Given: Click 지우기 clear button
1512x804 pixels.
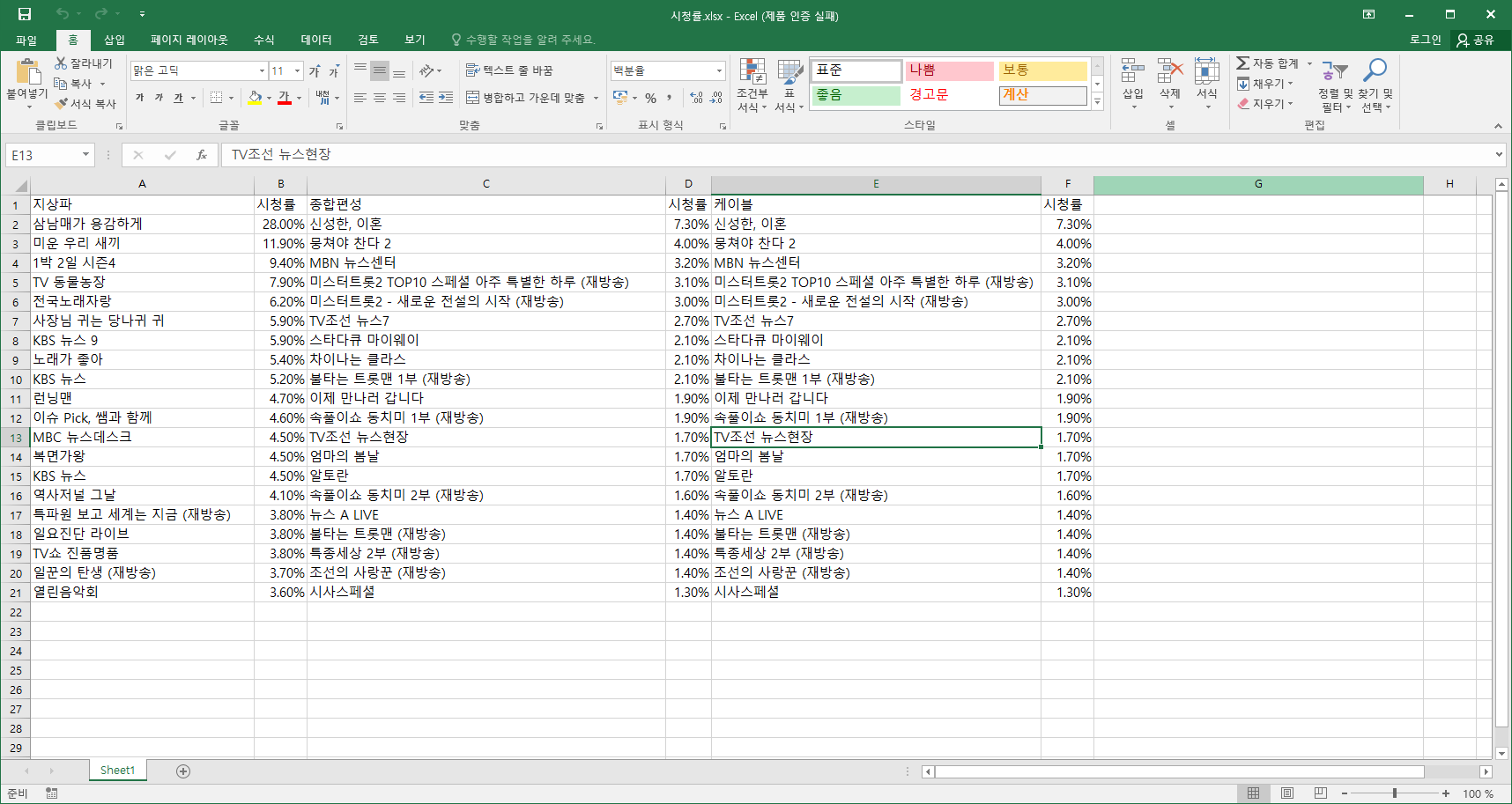Looking at the screenshot, I should tap(1265, 104).
